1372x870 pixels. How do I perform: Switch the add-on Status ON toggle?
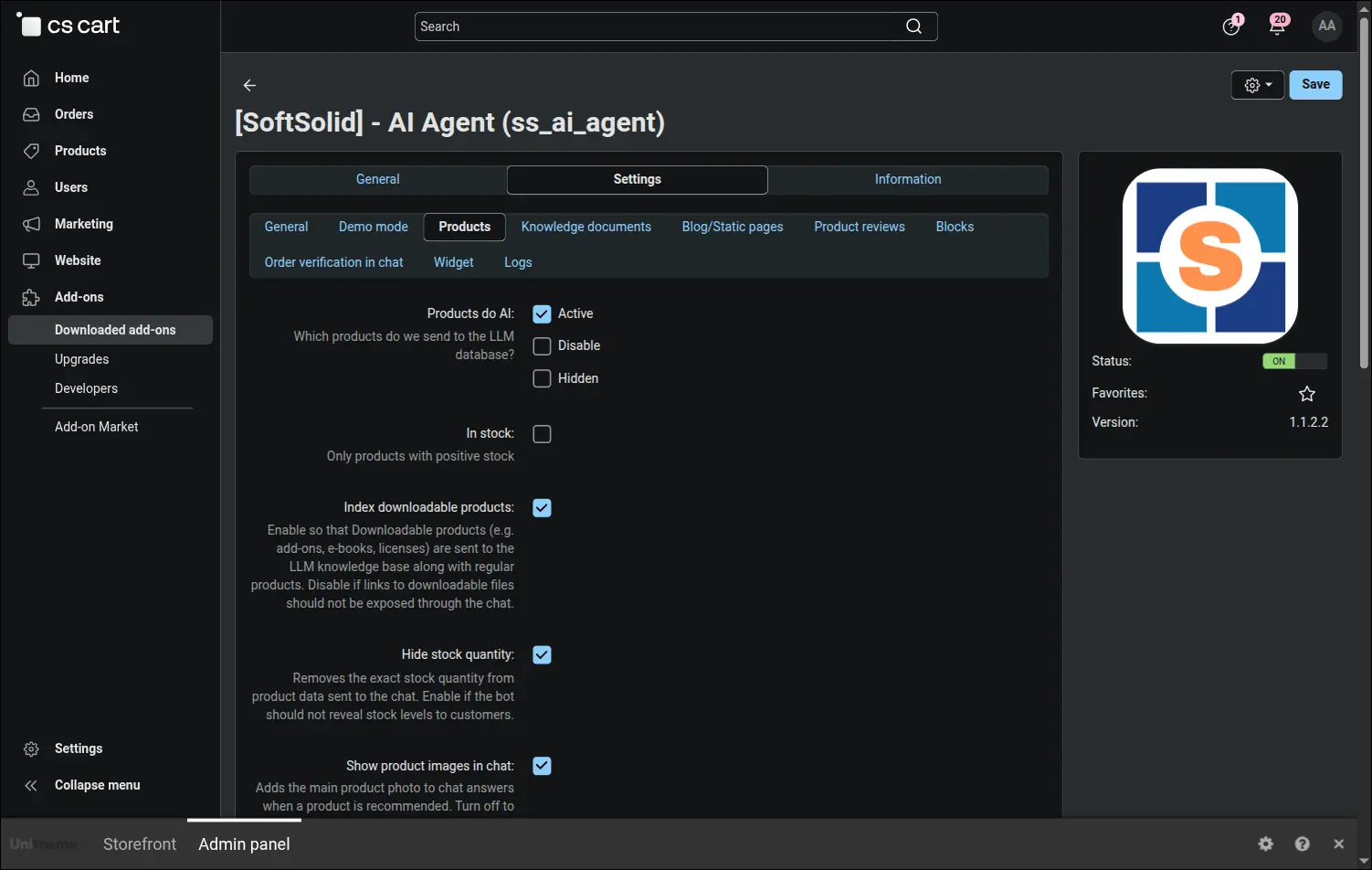pos(1294,361)
